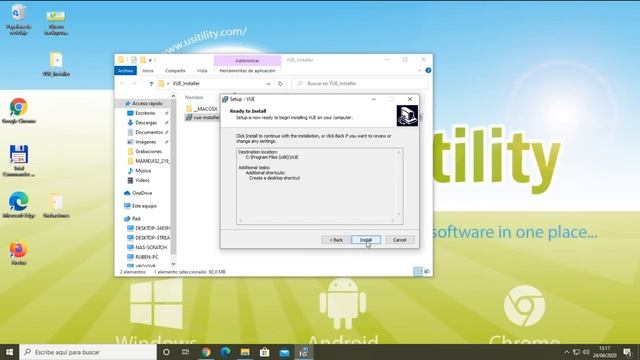Open the Inicio ribbon tab

pos(148,71)
